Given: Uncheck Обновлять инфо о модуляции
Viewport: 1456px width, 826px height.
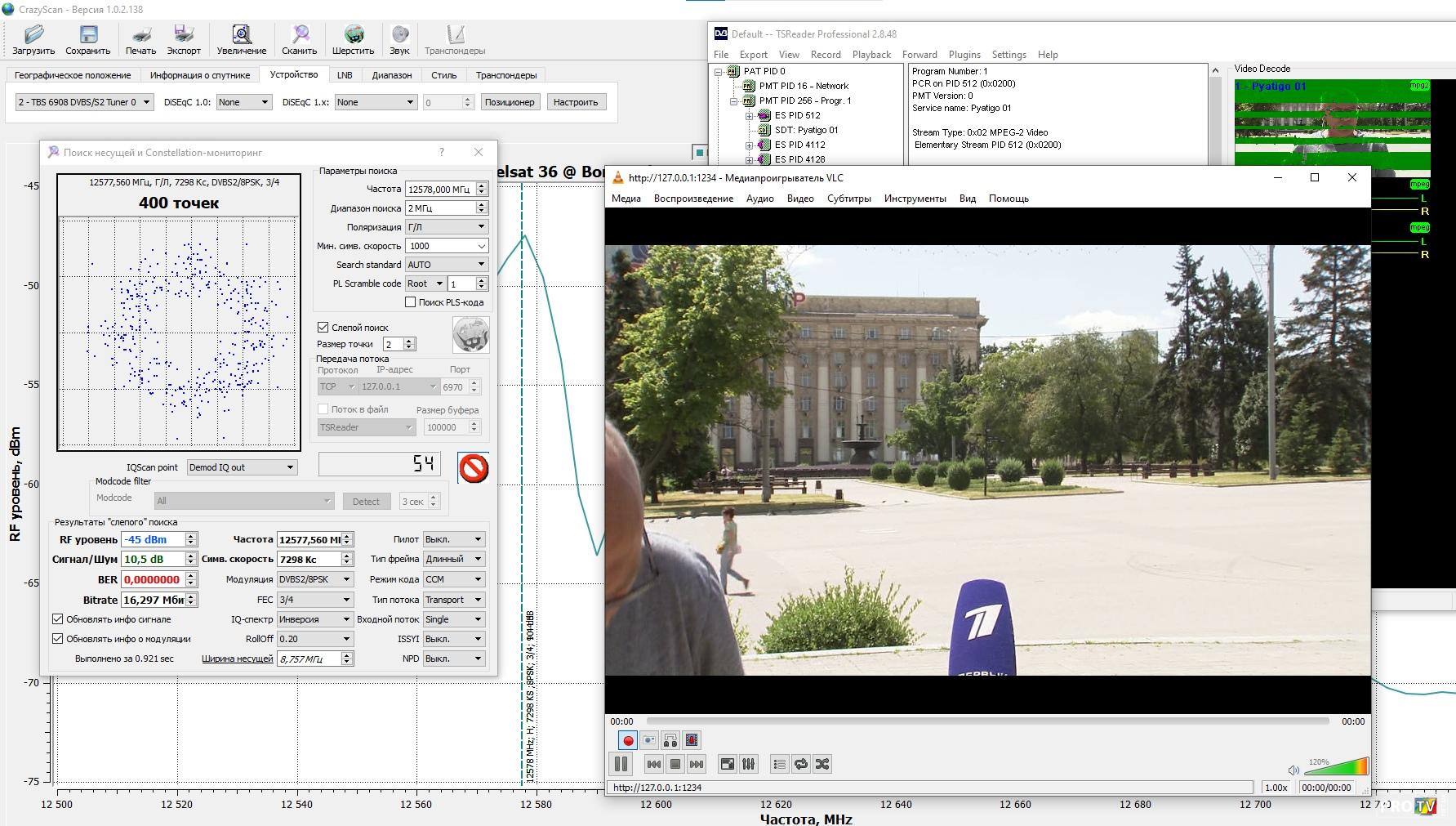Looking at the screenshot, I should 58,639.
